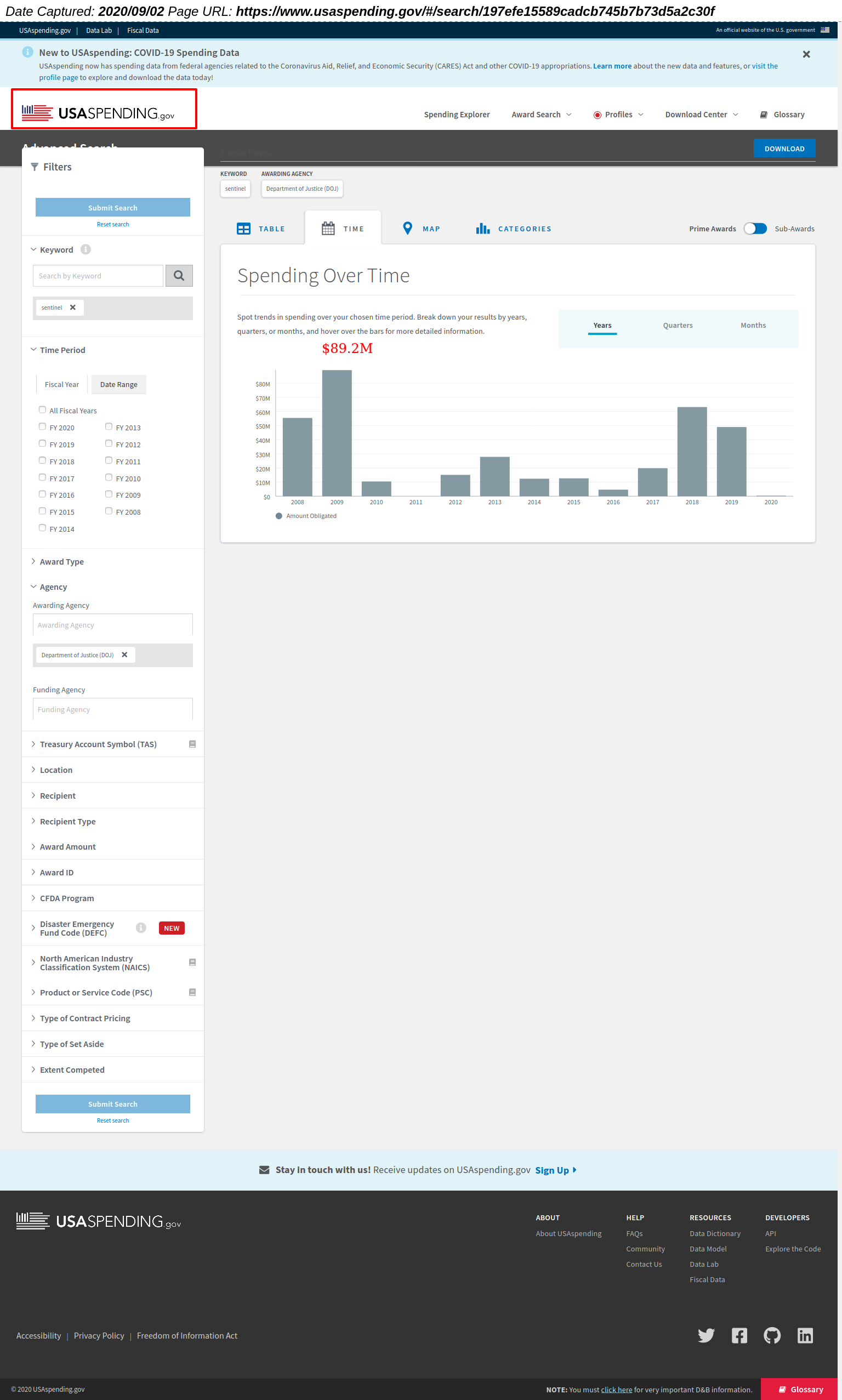Check the FY 2012 checkbox
The image size is (842, 1400).
109,443
